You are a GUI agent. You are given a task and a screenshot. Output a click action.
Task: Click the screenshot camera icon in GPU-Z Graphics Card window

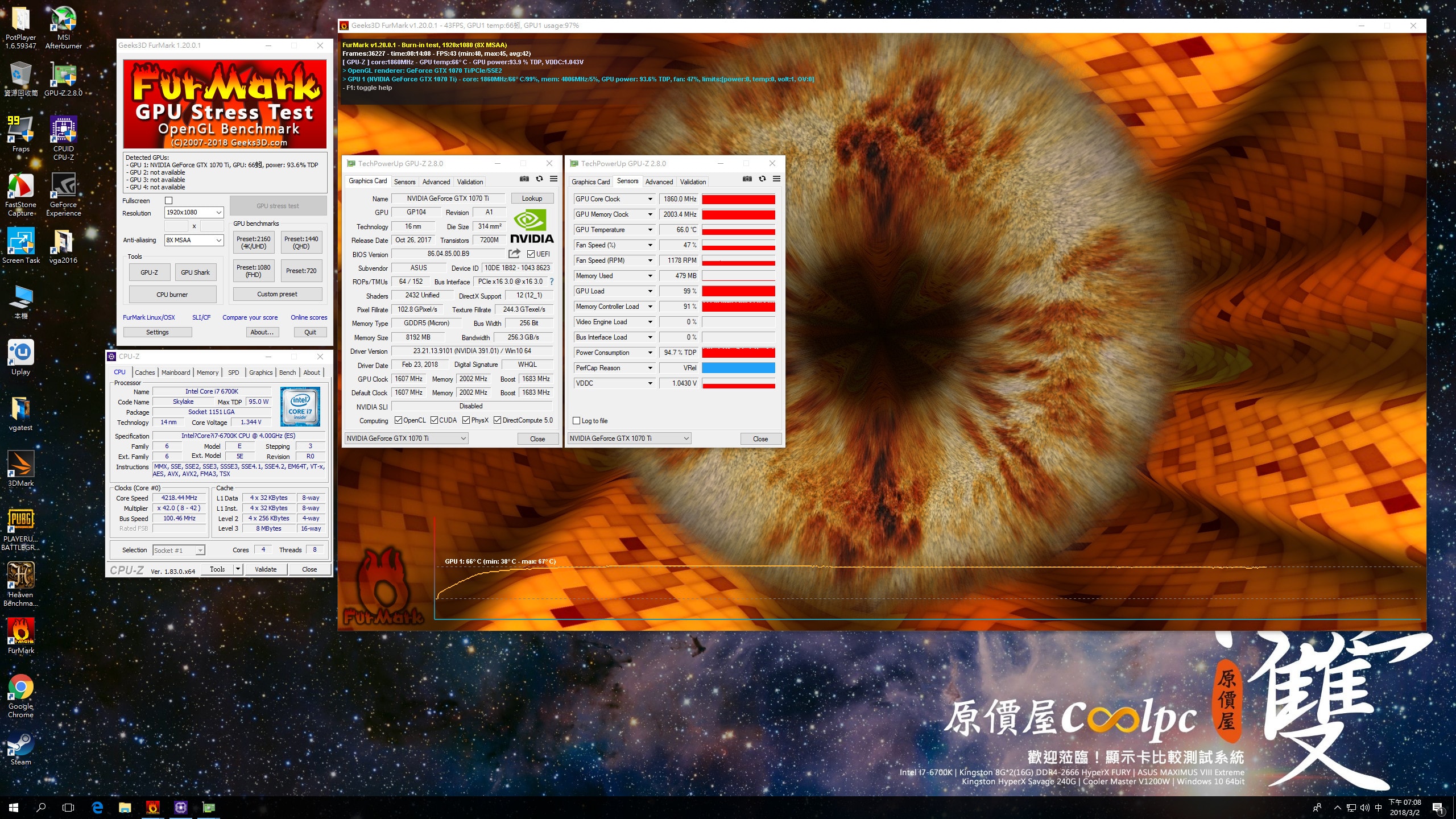tap(524, 179)
